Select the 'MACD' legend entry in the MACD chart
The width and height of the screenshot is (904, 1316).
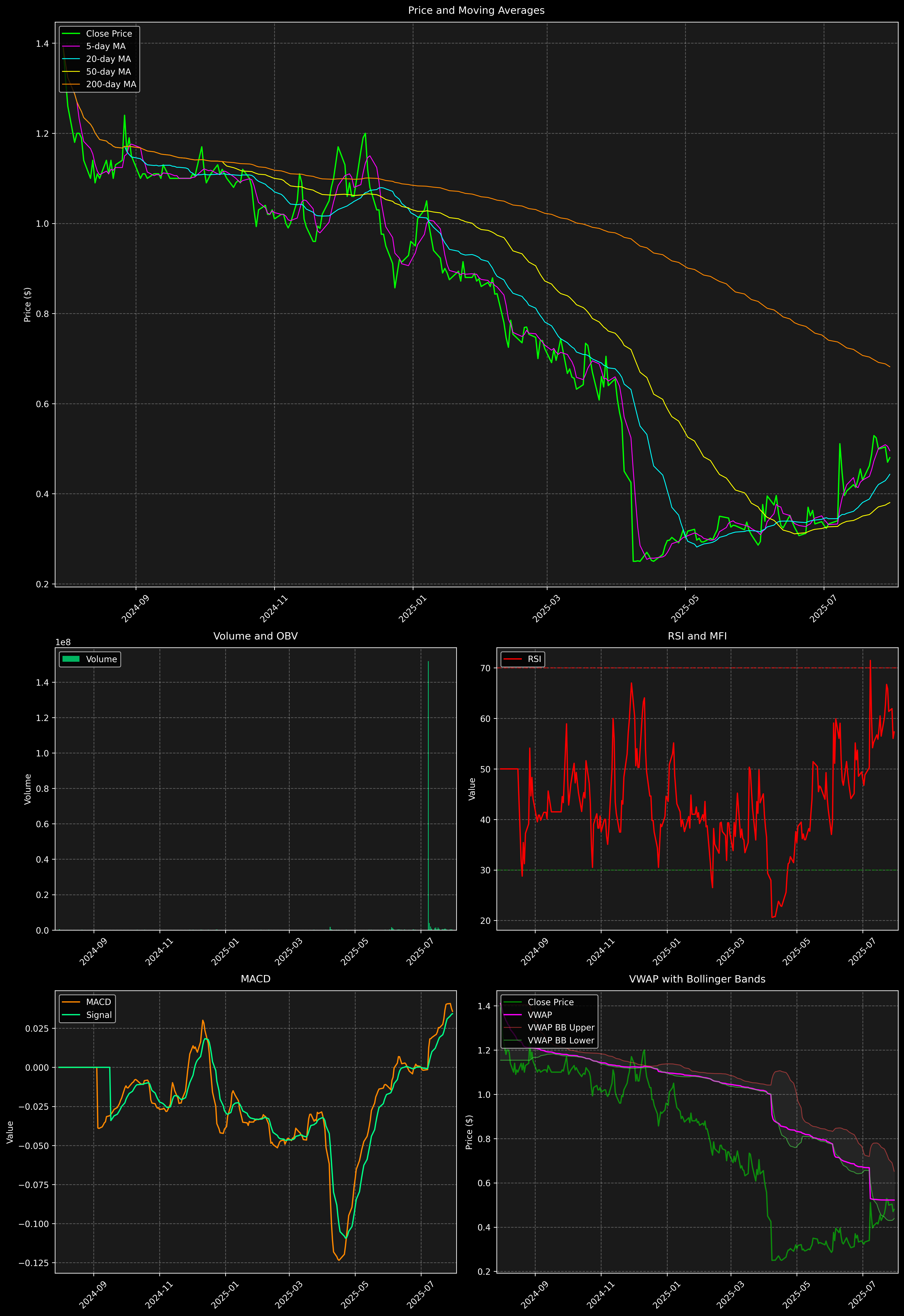point(98,1002)
